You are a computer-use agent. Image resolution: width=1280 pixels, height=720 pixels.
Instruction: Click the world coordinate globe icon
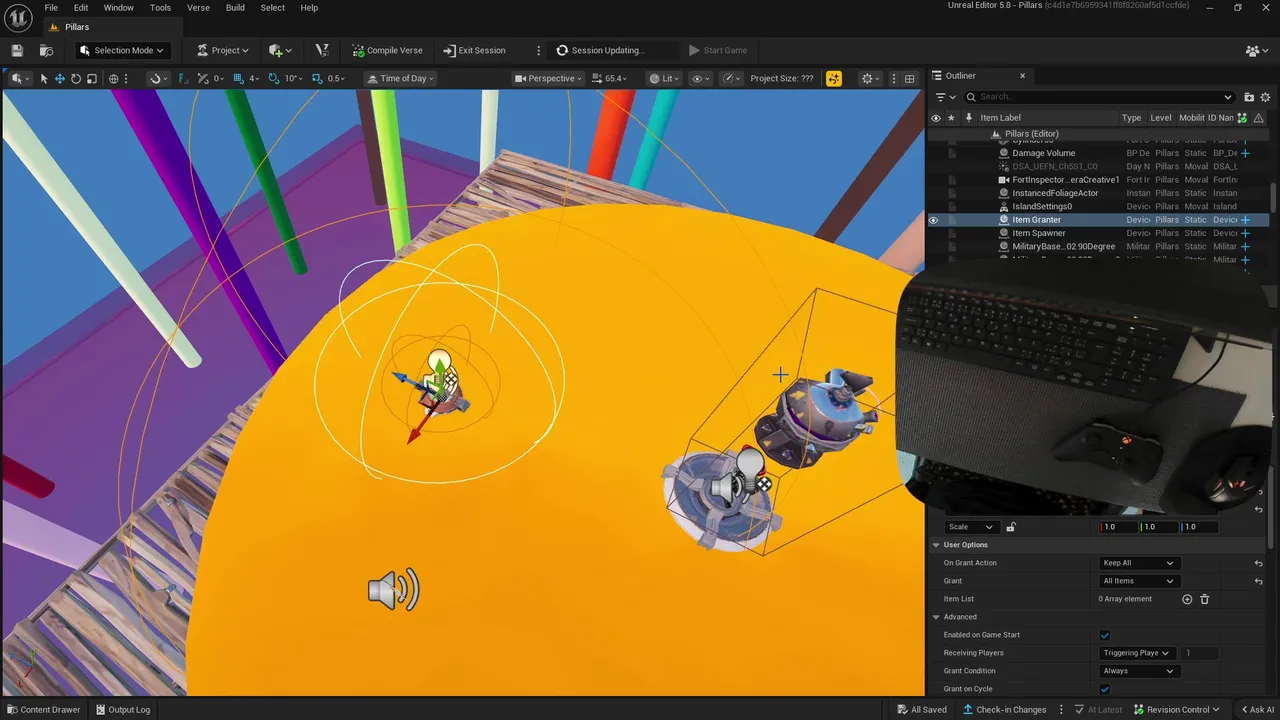pyautogui.click(x=114, y=78)
